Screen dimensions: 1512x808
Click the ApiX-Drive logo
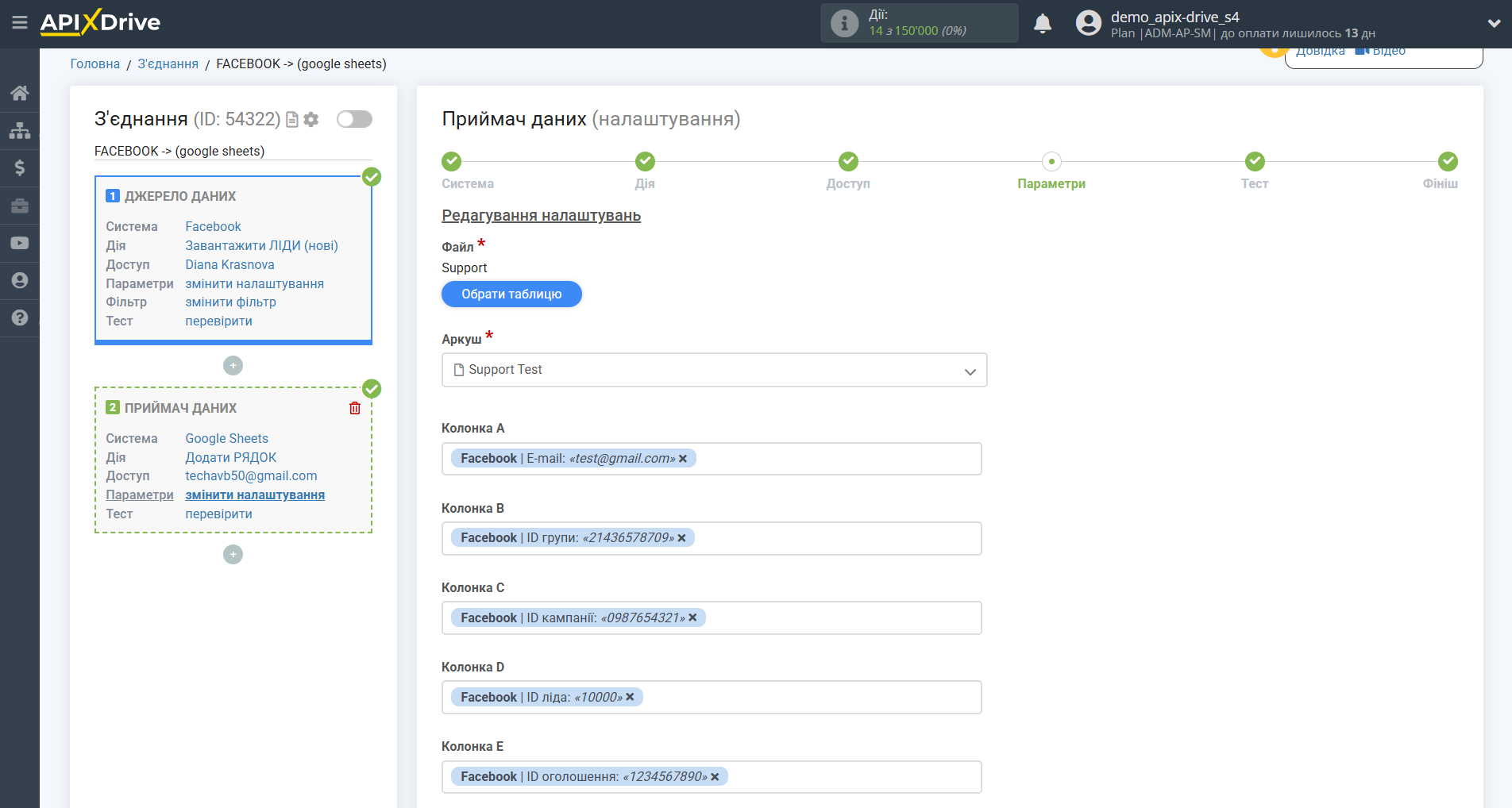point(100,22)
